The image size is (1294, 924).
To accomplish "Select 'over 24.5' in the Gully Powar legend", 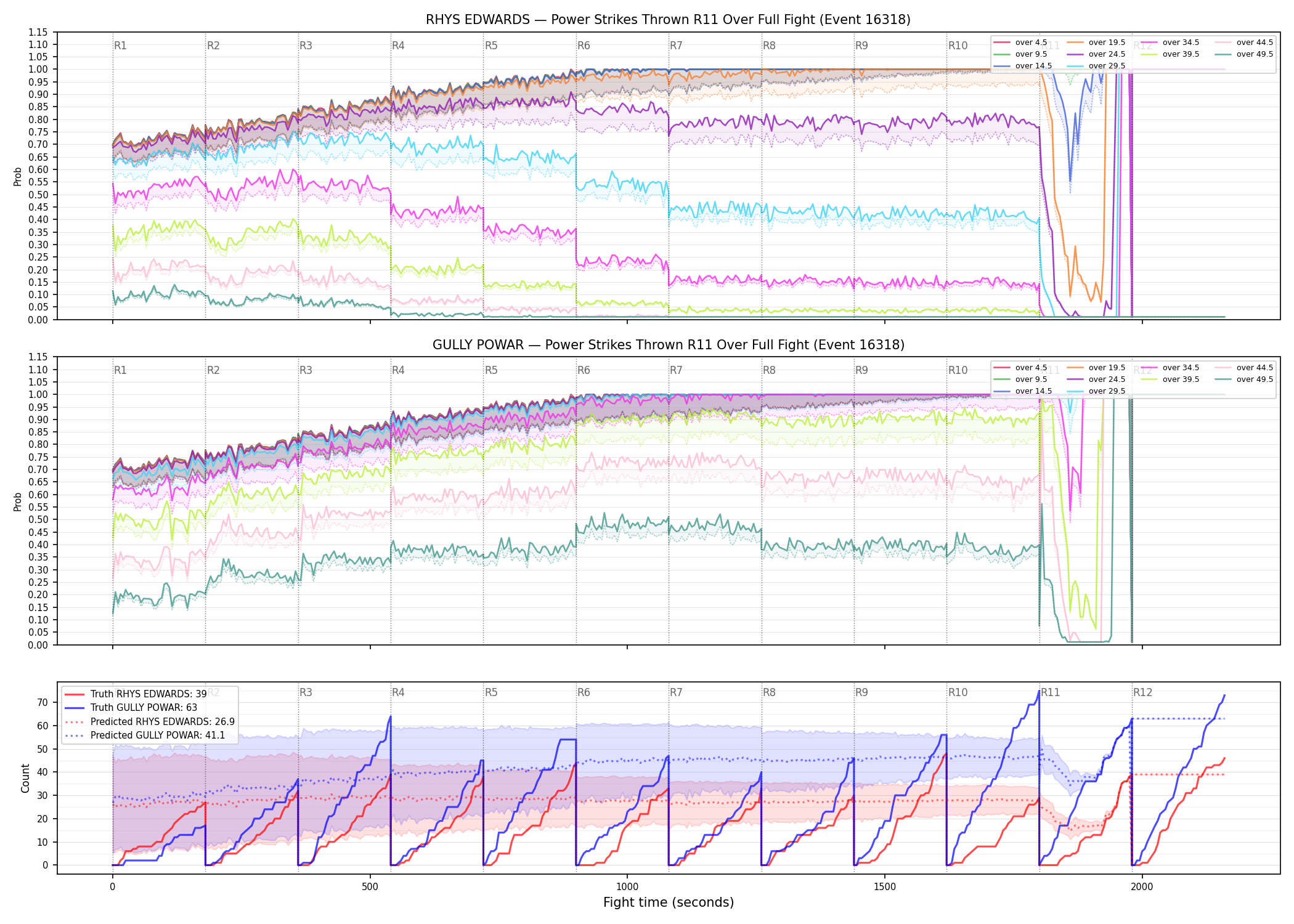I will 1096,379.
